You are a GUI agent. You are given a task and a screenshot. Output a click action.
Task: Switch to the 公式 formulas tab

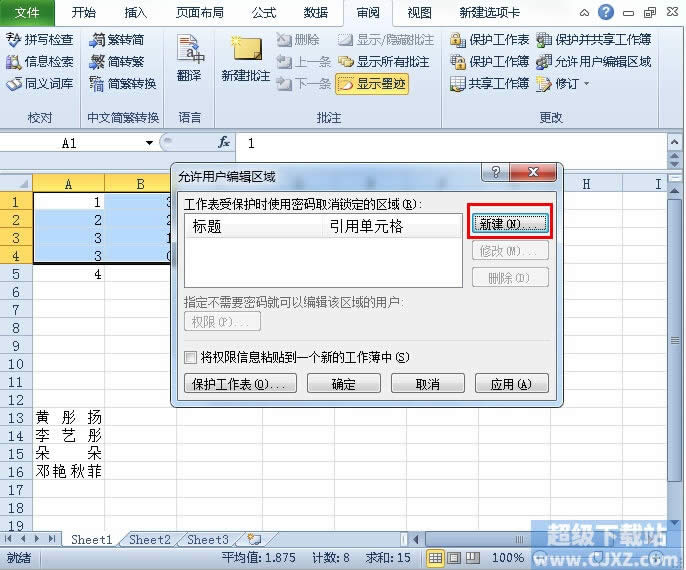click(x=264, y=13)
